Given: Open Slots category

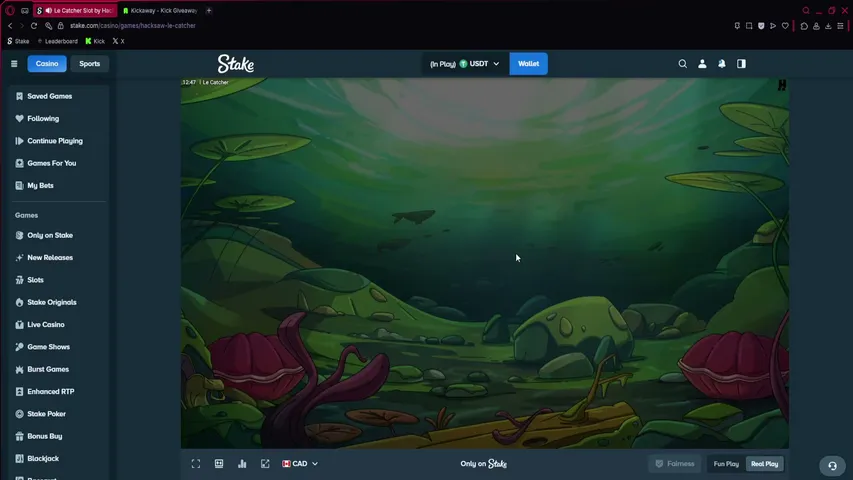Looking at the screenshot, I should (x=58, y=280).
